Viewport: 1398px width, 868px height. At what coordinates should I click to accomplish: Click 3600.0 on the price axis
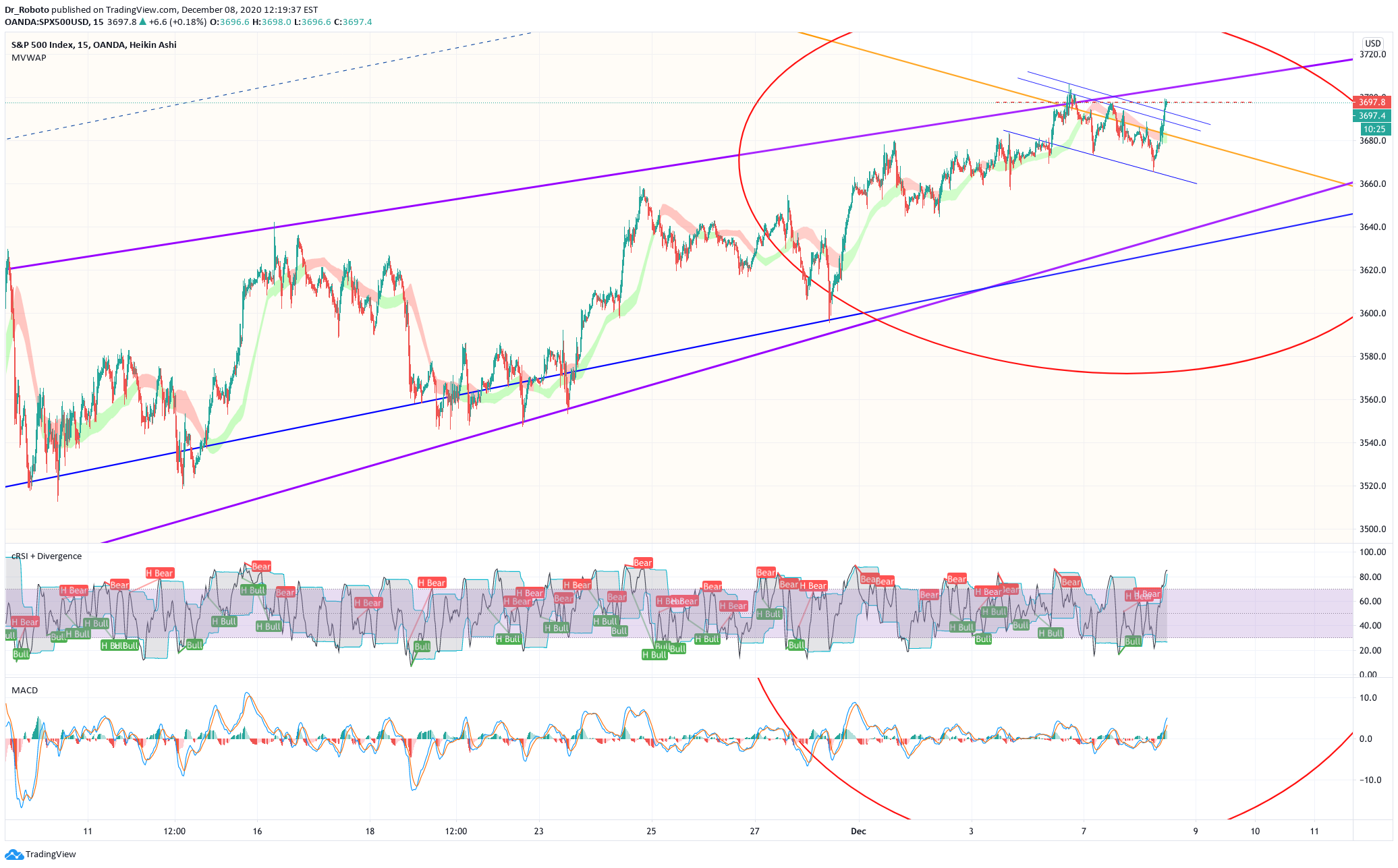[1372, 314]
